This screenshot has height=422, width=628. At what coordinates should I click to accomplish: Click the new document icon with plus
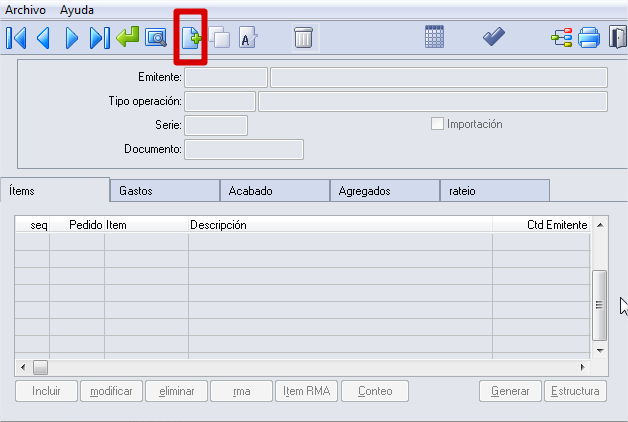point(191,38)
